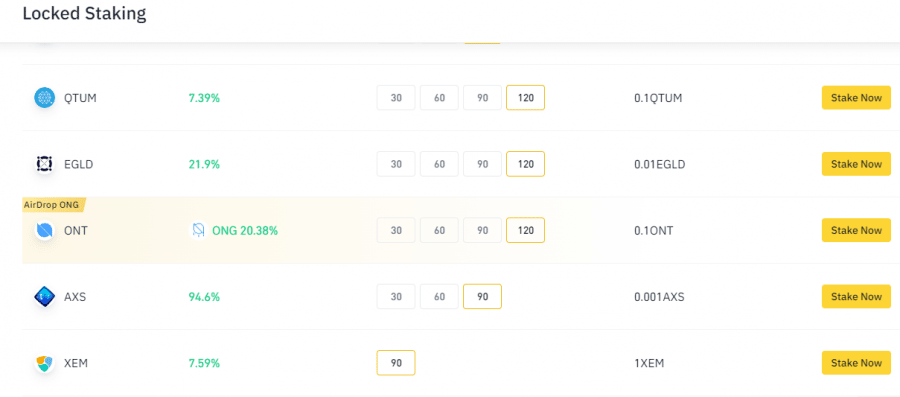Select 90-day duration for ONT
This screenshot has height=397, width=900.
[483, 231]
